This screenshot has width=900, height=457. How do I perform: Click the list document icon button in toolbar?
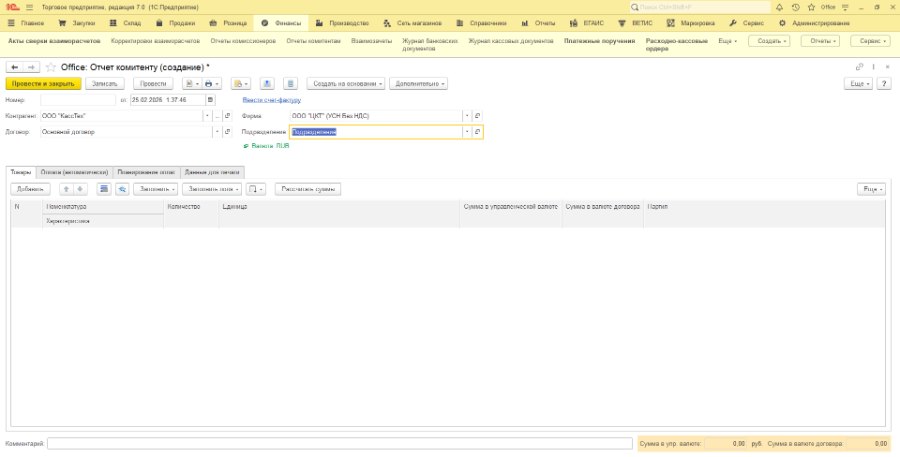point(290,84)
